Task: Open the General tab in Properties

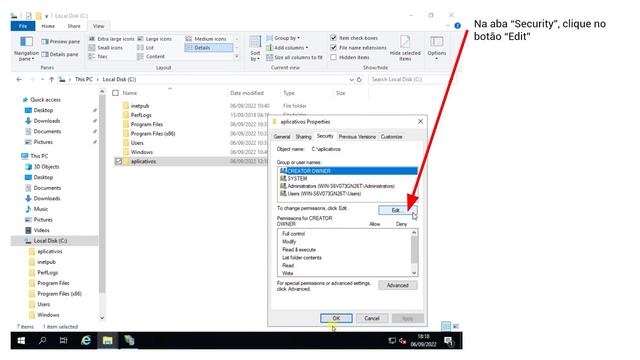Action: tap(282, 137)
